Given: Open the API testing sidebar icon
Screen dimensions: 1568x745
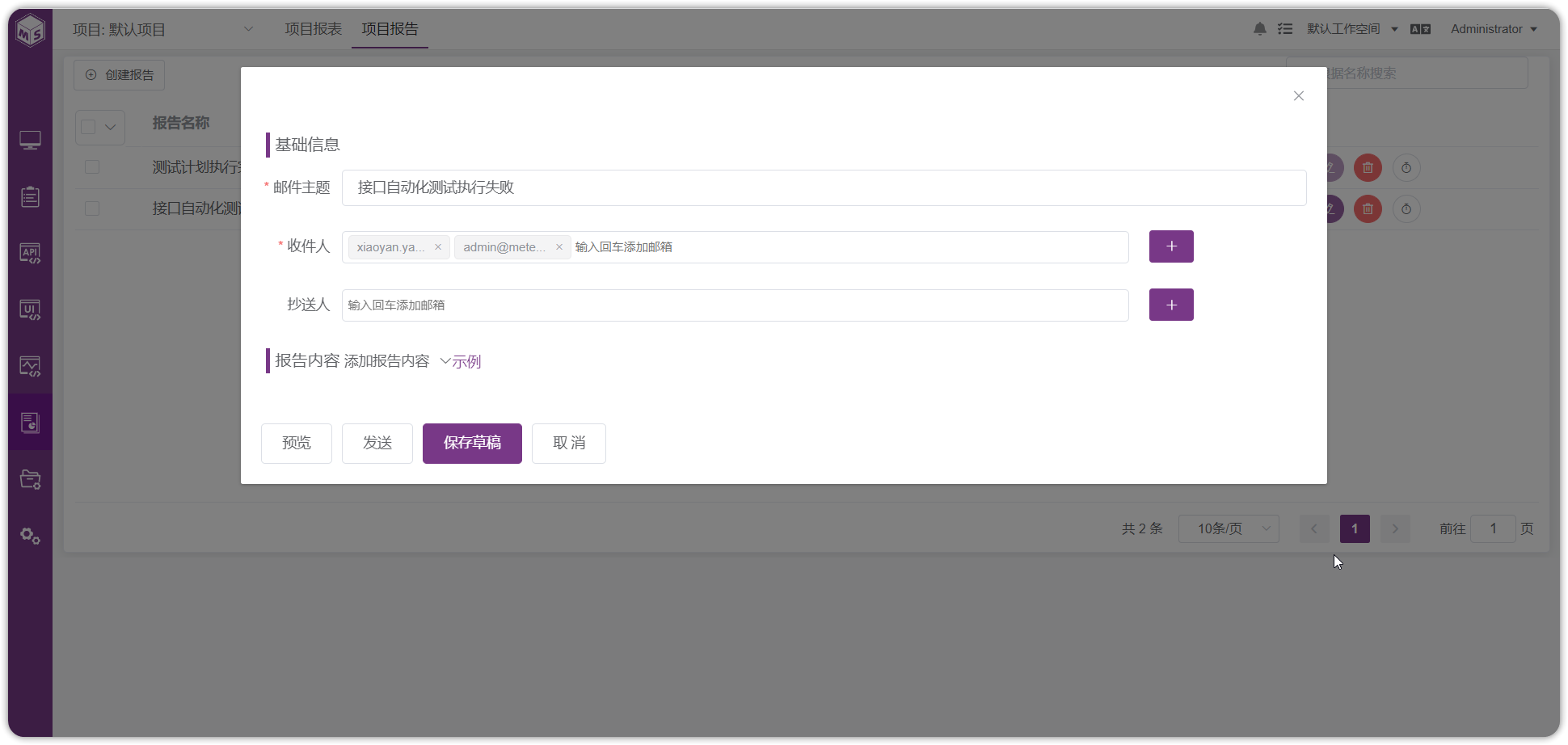Looking at the screenshot, I should coord(31,254).
